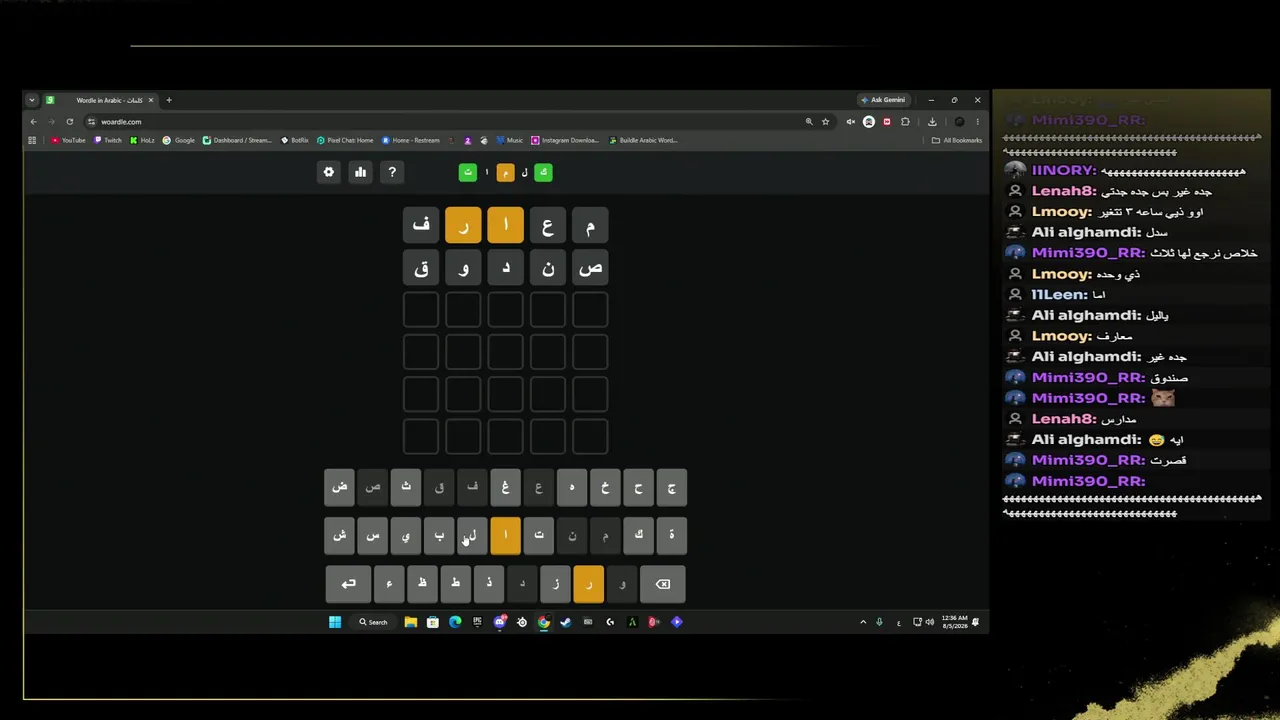Submit the guess with the enter key
Screen dimensions: 1280x720
point(348,584)
